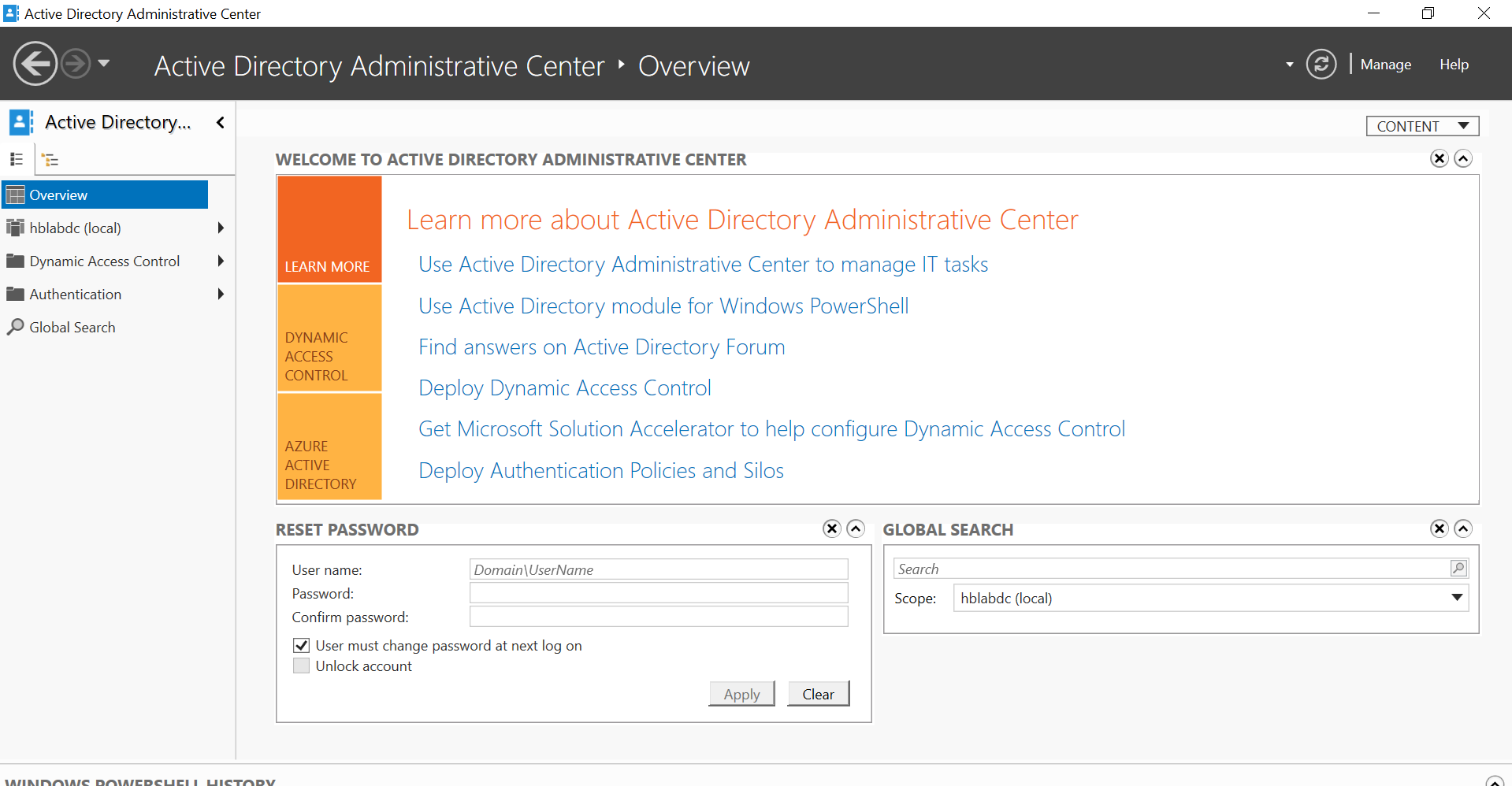The height and width of the screenshot is (786, 1512).
Task: Open 'Find answers on Active Directory Forum' link
Action: pos(602,347)
